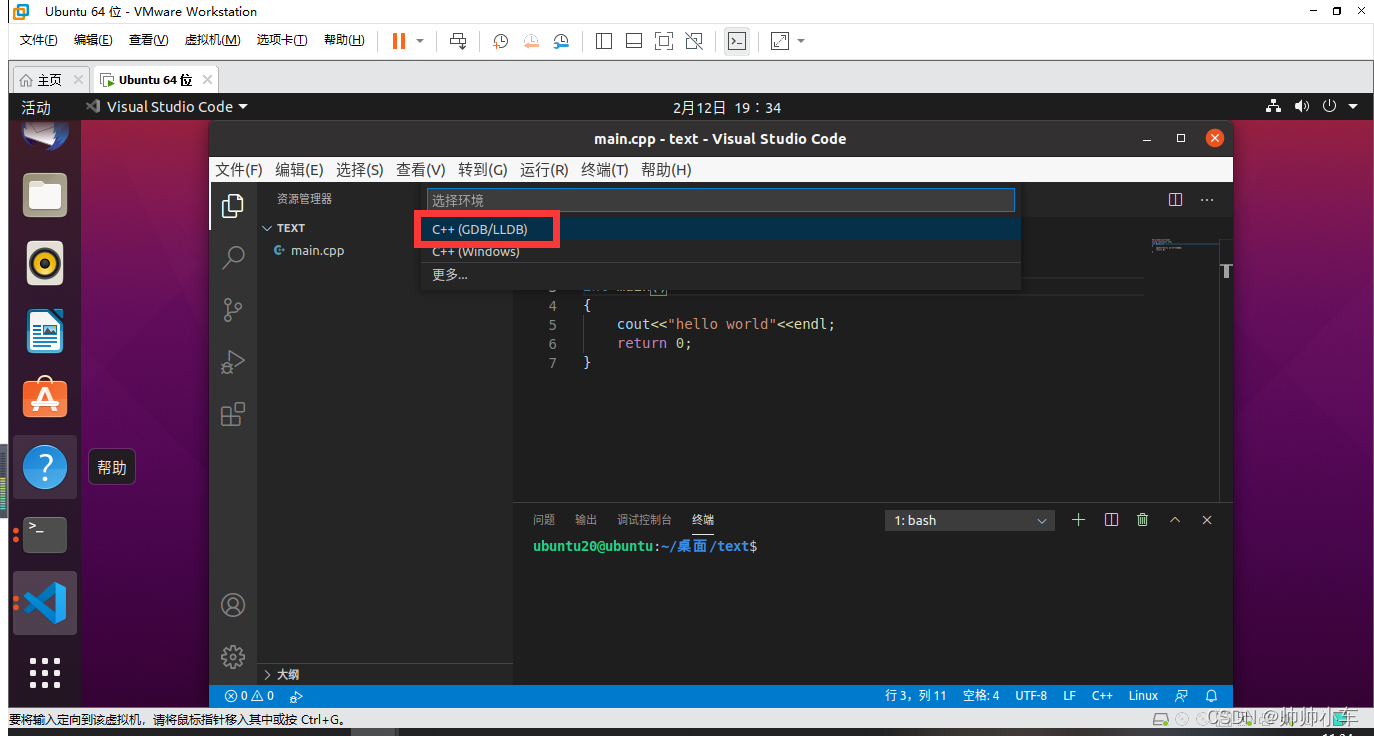Open Ubuntu Software from dock
The width and height of the screenshot is (1374, 736).
point(45,398)
